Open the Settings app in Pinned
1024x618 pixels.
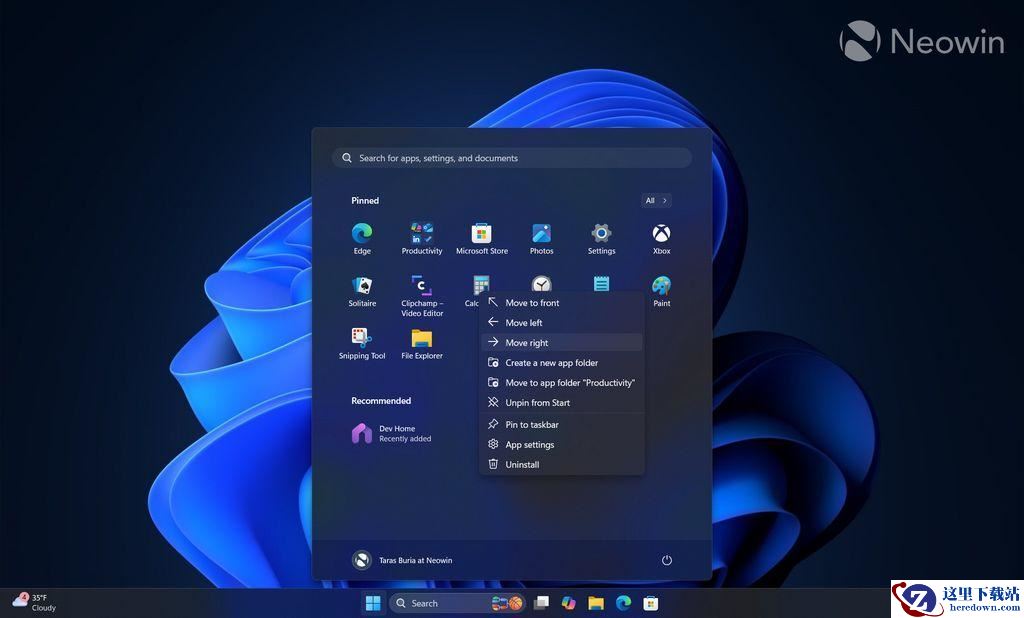(601, 238)
